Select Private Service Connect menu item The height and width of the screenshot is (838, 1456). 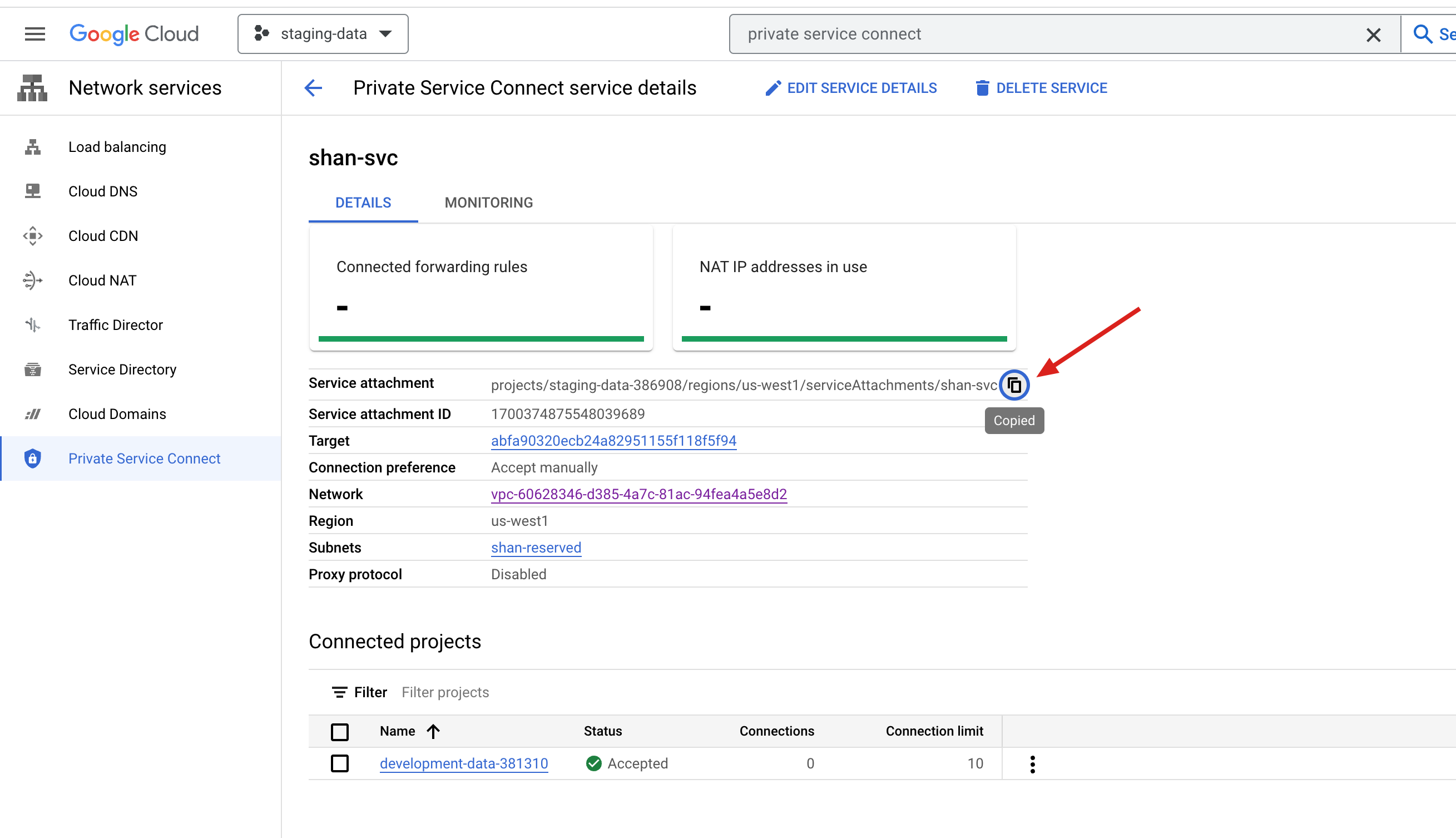[x=141, y=459]
